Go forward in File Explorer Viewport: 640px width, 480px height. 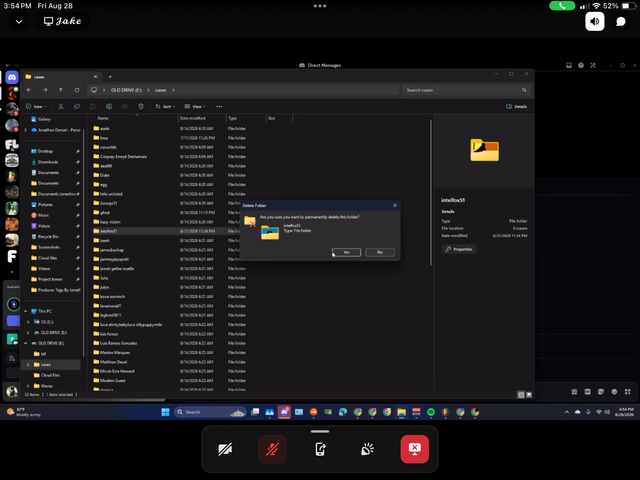click(x=45, y=90)
